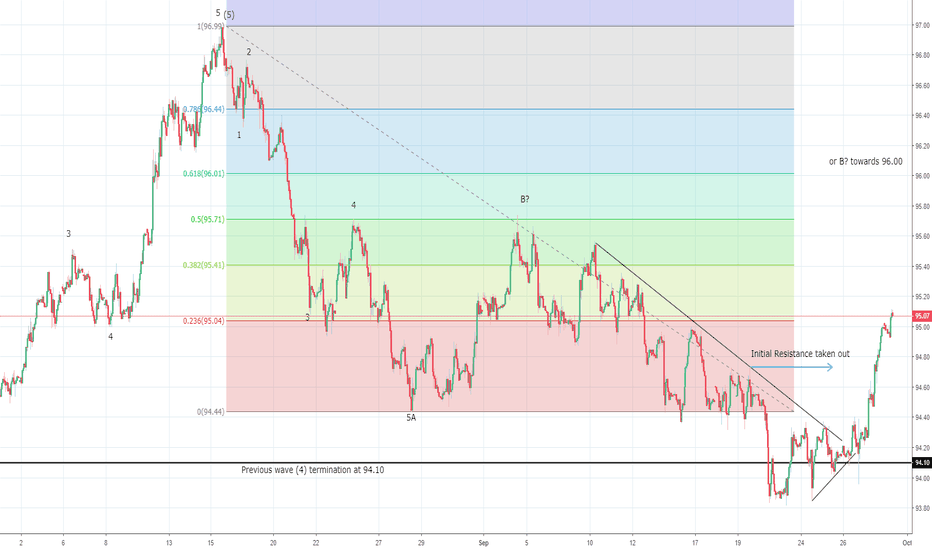The height and width of the screenshot is (550, 932).
Task: Select the 0.786(96.44) Fibonacci label
Action: (x=204, y=109)
